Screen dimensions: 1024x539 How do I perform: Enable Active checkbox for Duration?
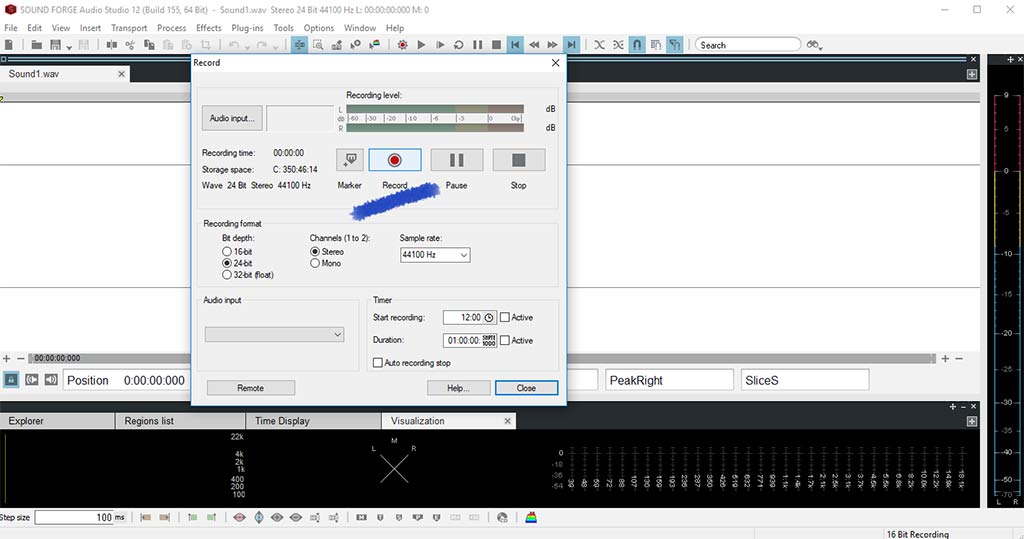(505, 340)
